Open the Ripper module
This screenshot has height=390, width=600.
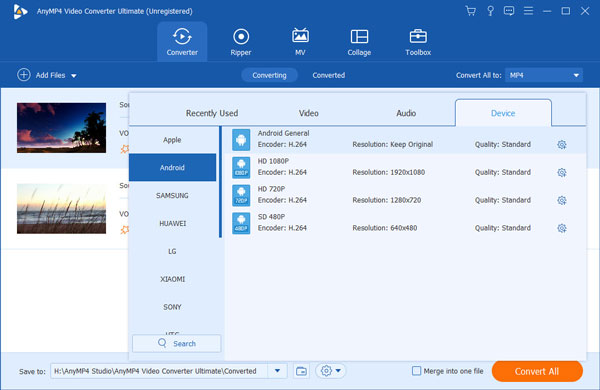tap(241, 42)
